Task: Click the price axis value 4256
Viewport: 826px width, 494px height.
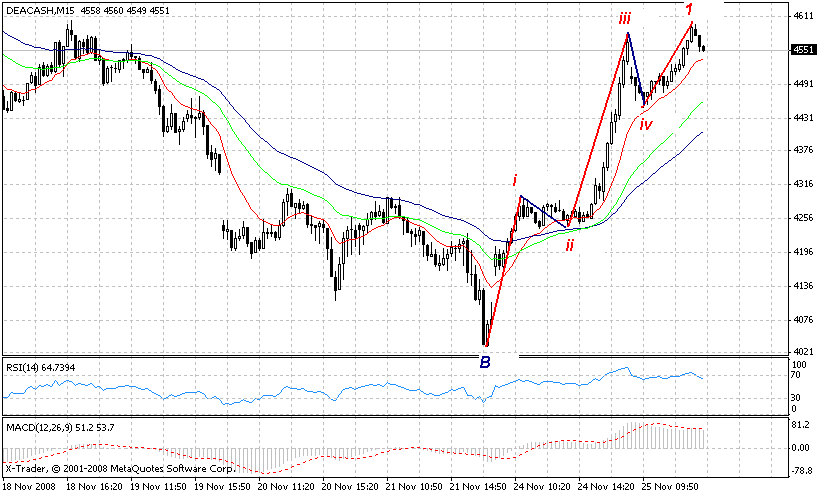Action: [803, 218]
